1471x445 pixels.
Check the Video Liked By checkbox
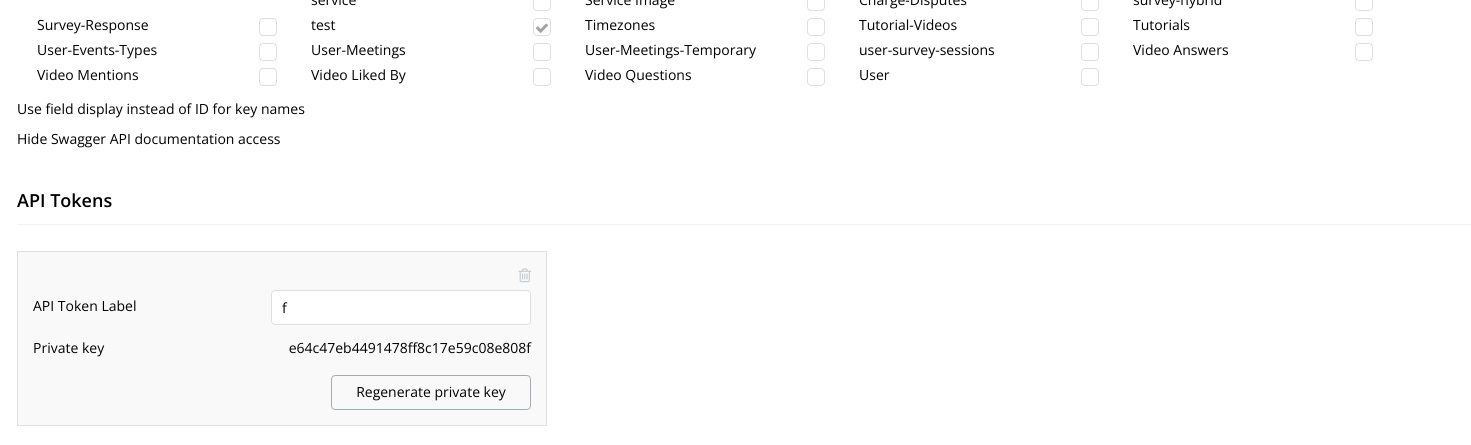pyautogui.click(x=542, y=77)
